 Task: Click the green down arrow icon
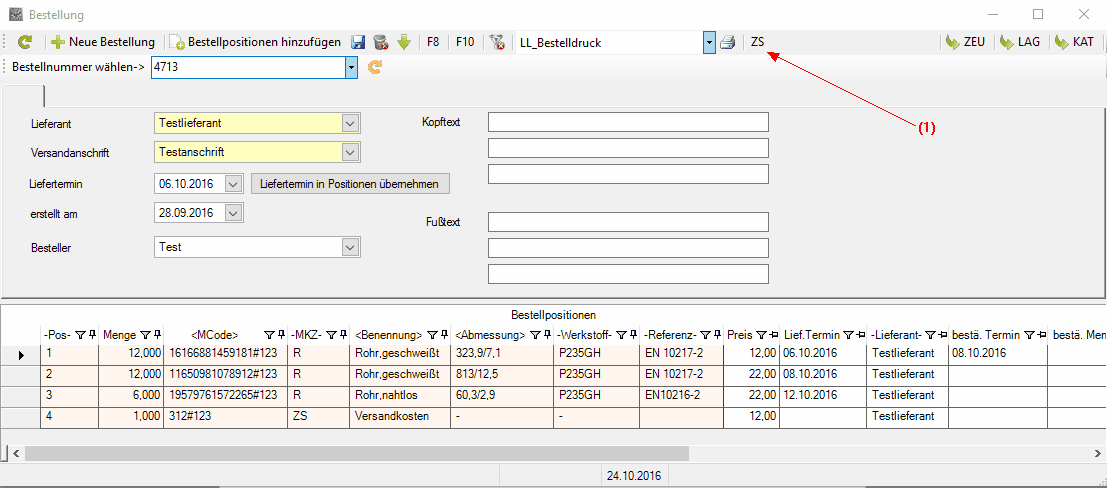tap(404, 42)
